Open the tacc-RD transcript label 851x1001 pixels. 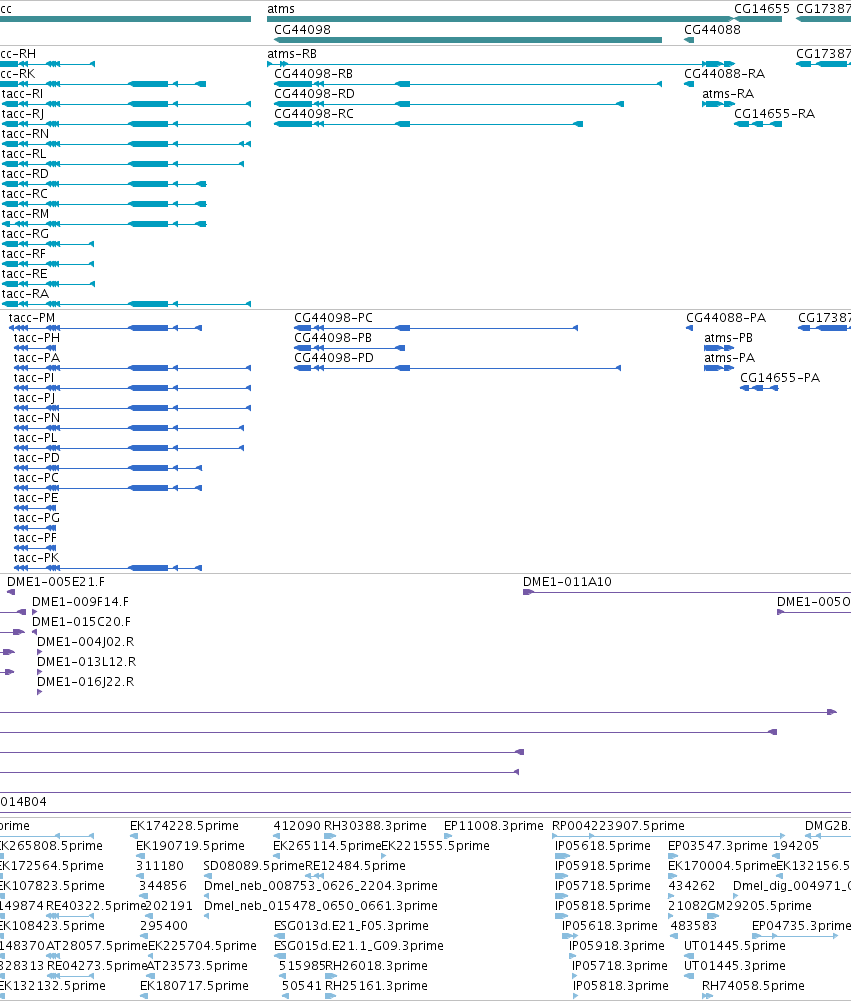25,174
